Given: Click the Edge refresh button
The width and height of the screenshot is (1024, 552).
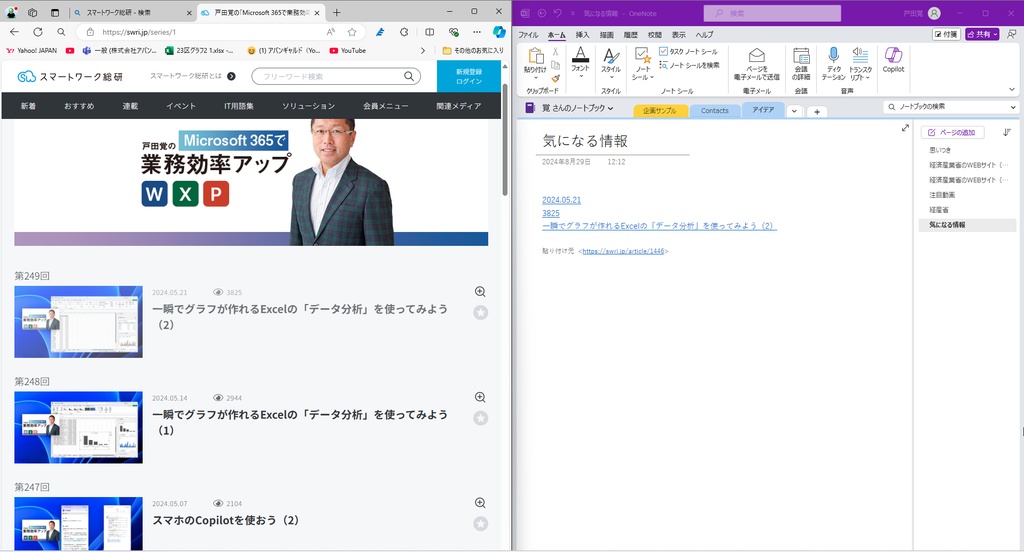Looking at the screenshot, I should pyautogui.click(x=38, y=32).
